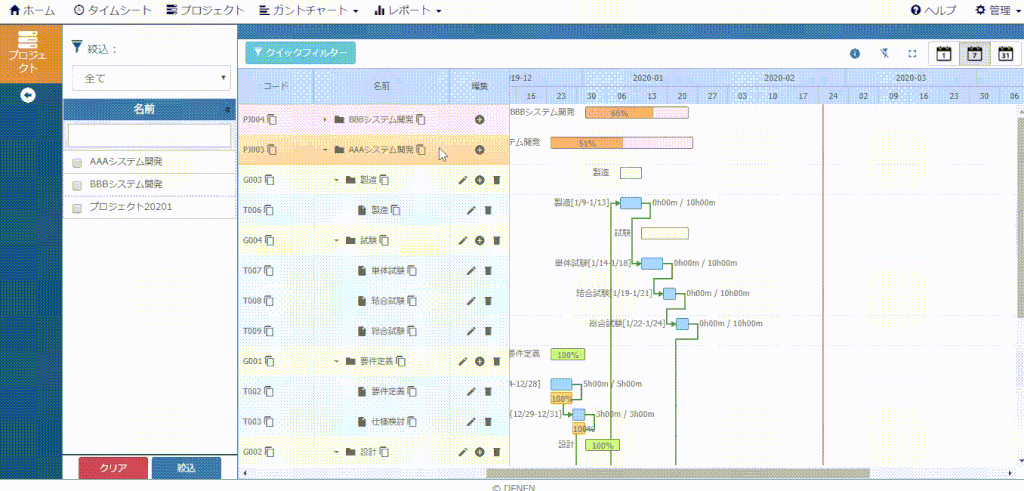
Task: Click 要件定義 100% green progress bar
Action: [568, 355]
